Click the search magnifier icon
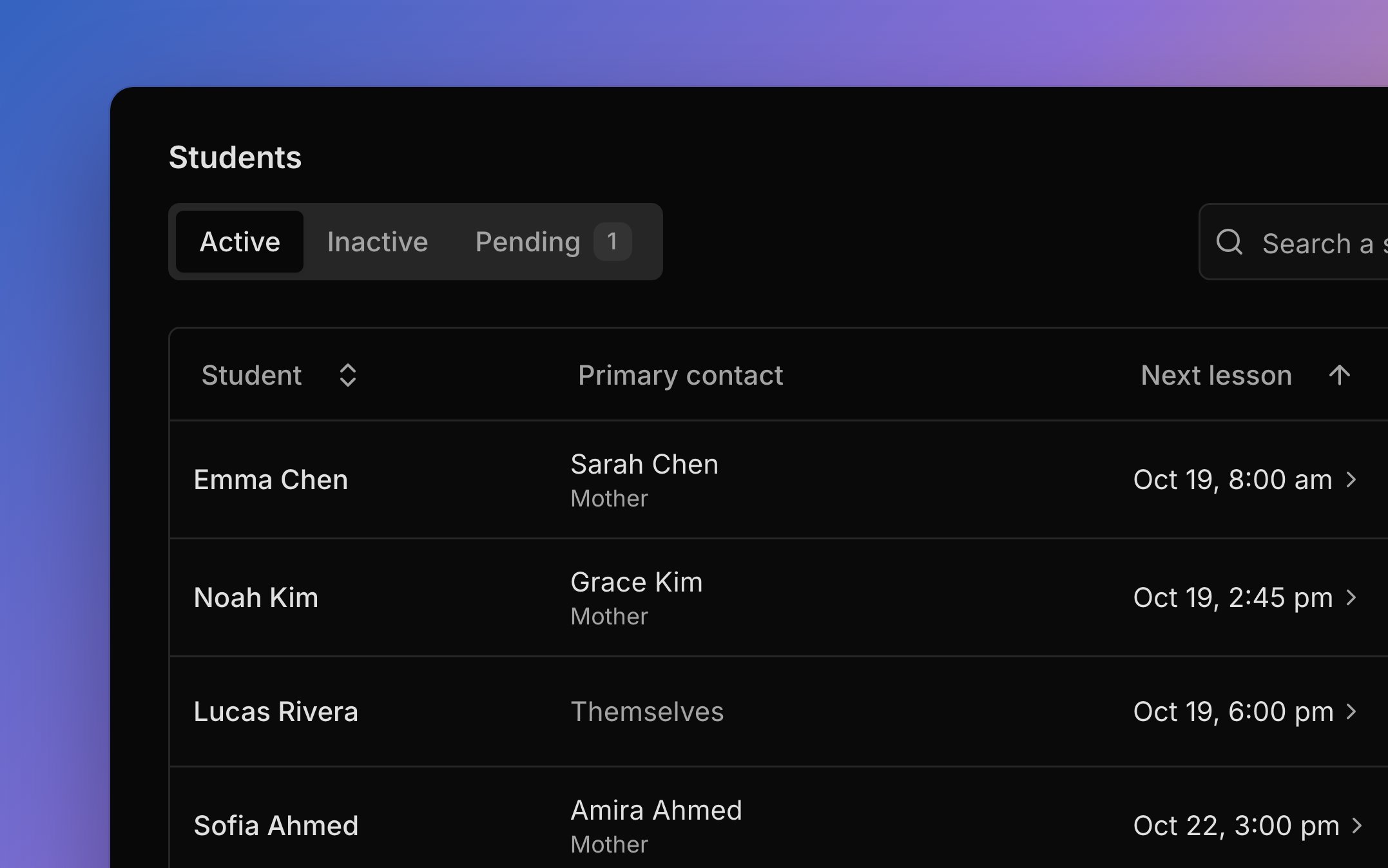The height and width of the screenshot is (868, 1388). [1229, 242]
